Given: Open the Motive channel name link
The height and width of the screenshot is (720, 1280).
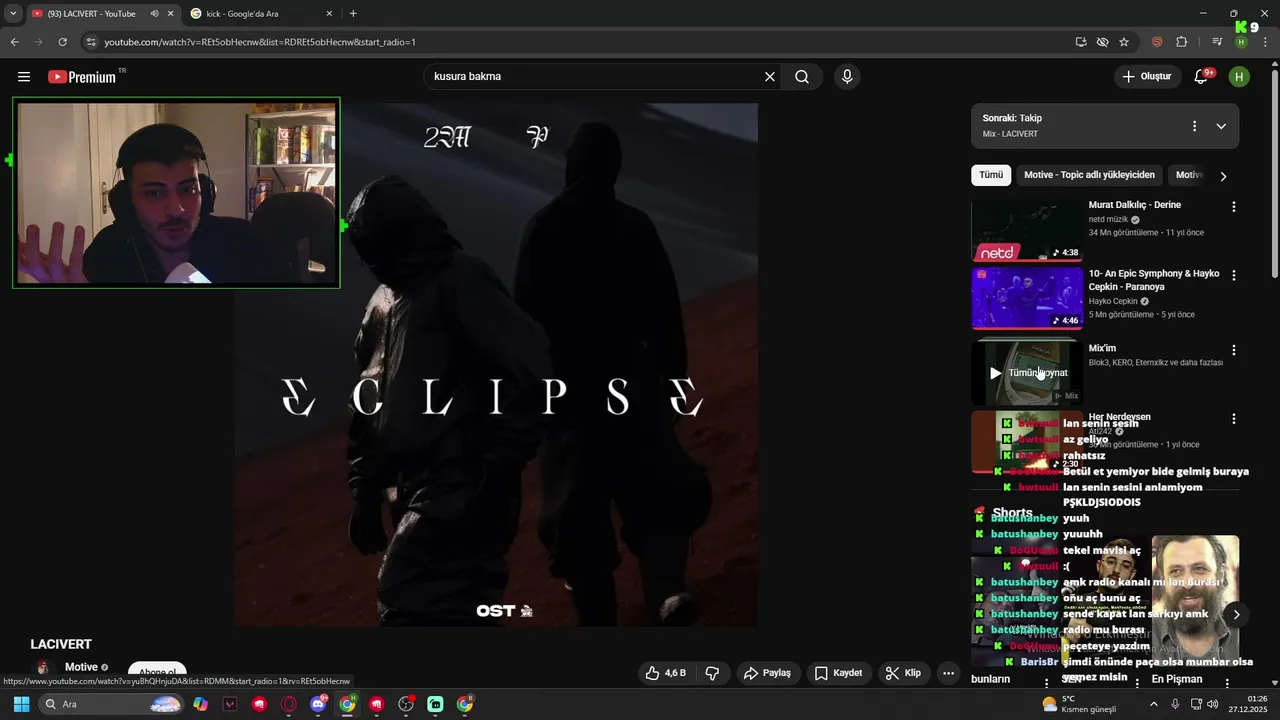Looking at the screenshot, I should (x=81, y=667).
